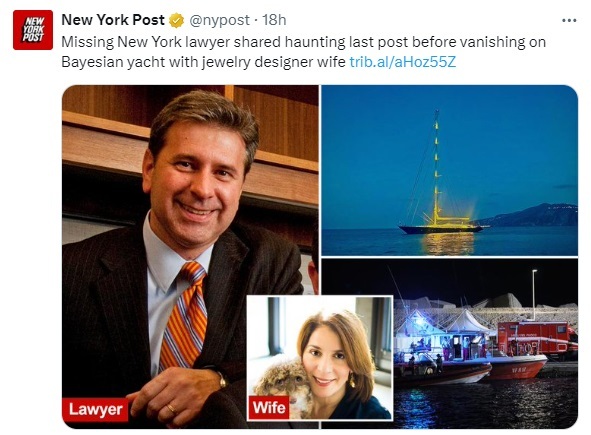Screen dimensions: 591x435
Task: Open the @nypost handle link
Action: coord(219,20)
